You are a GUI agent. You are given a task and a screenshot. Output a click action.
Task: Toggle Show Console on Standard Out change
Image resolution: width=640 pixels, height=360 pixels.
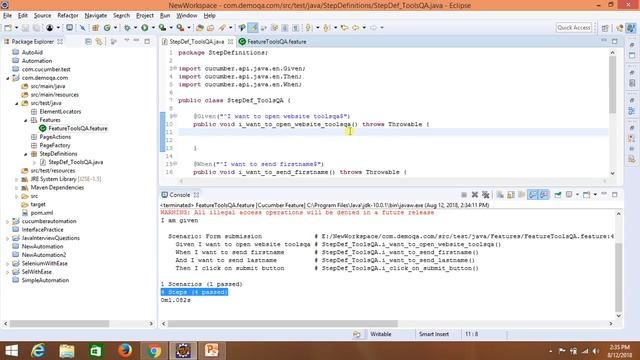coord(533,195)
